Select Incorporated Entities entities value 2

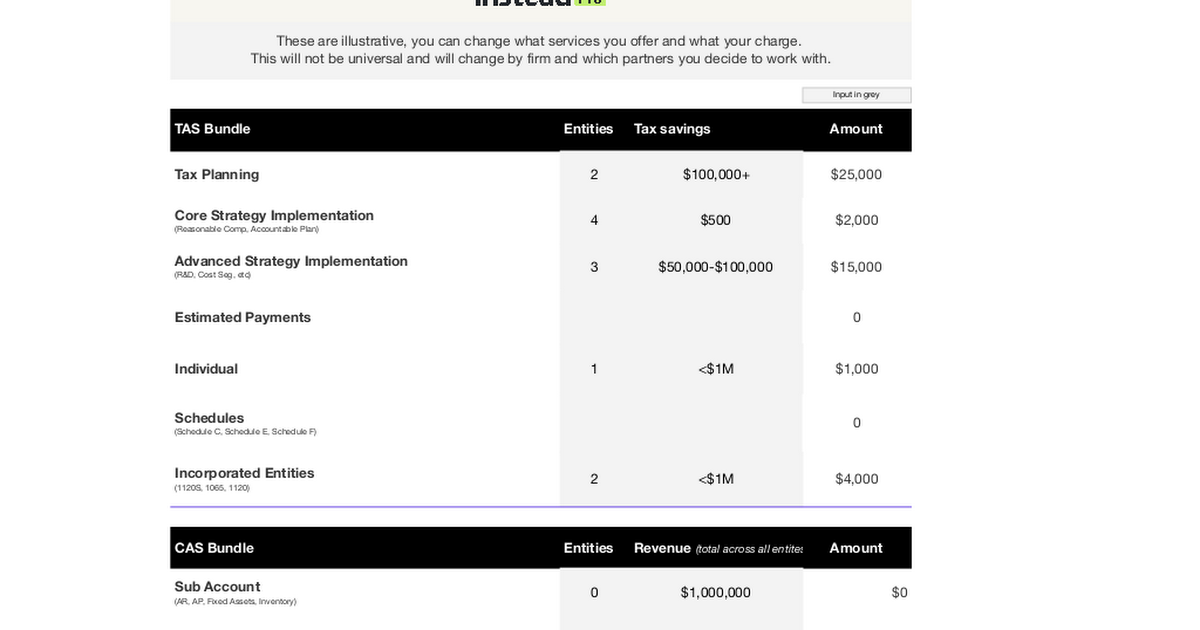594,479
